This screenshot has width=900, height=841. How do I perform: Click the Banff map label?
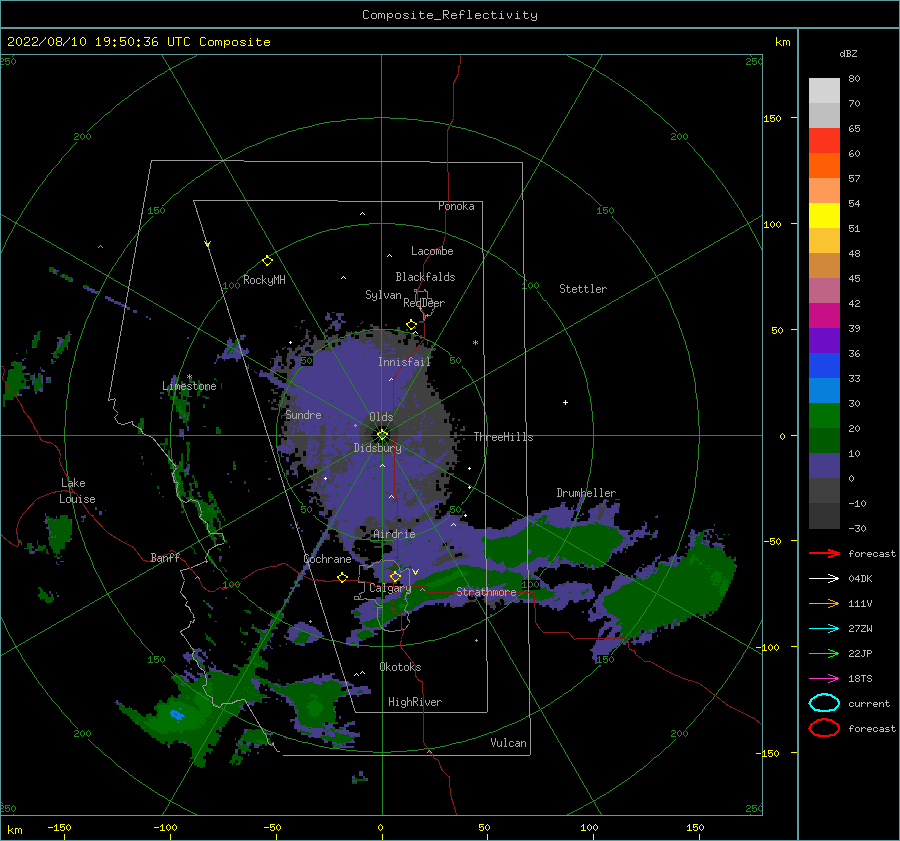click(x=165, y=557)
